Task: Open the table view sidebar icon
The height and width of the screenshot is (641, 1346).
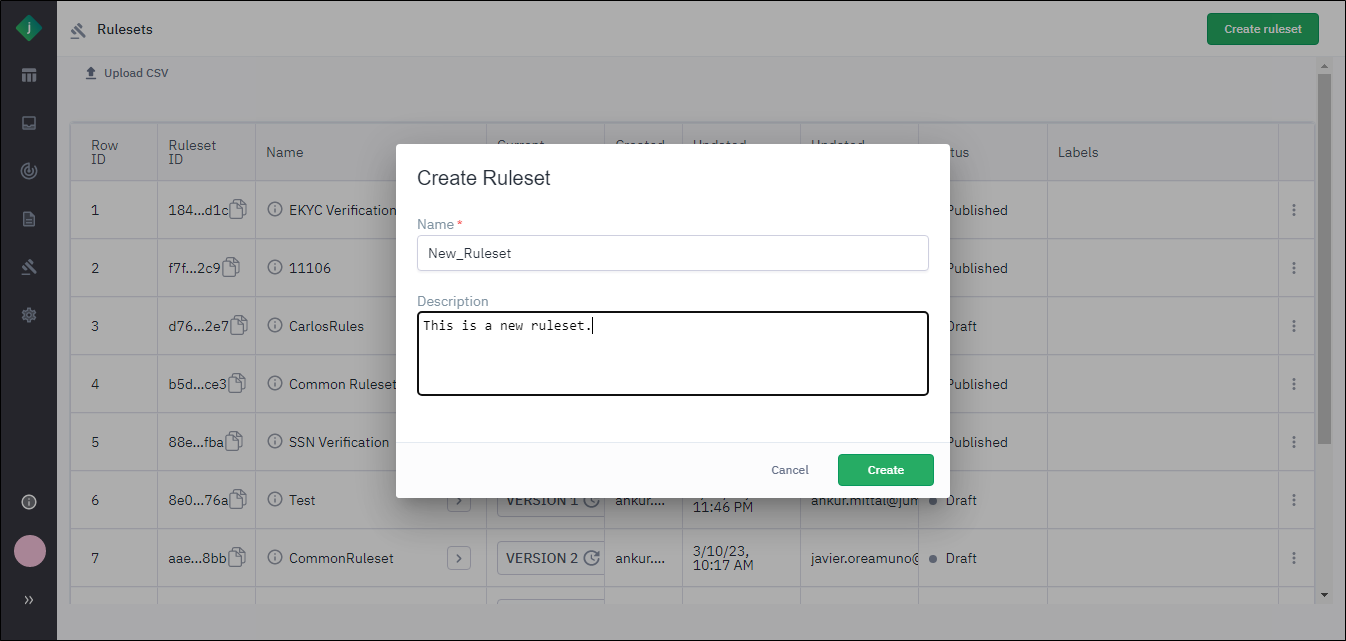Action: (x=29, y=75)
